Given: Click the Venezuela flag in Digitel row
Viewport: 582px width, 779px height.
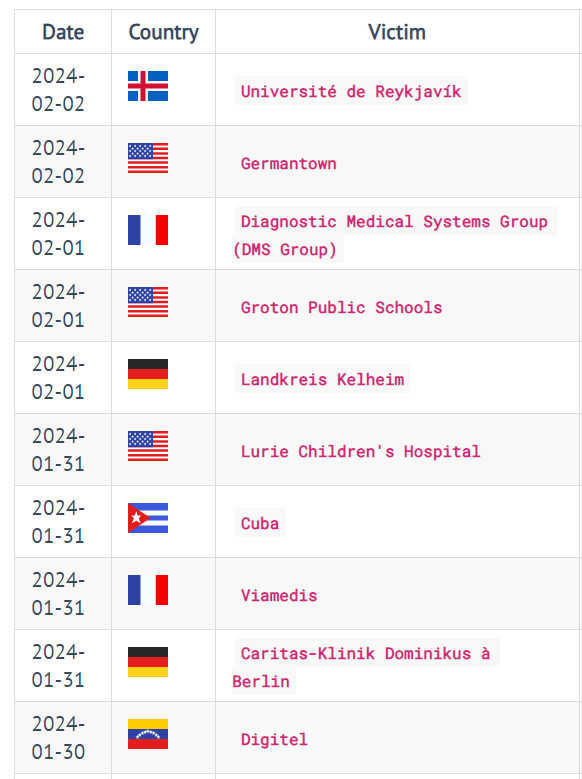Looking at the screenshot, I should 148,734.
